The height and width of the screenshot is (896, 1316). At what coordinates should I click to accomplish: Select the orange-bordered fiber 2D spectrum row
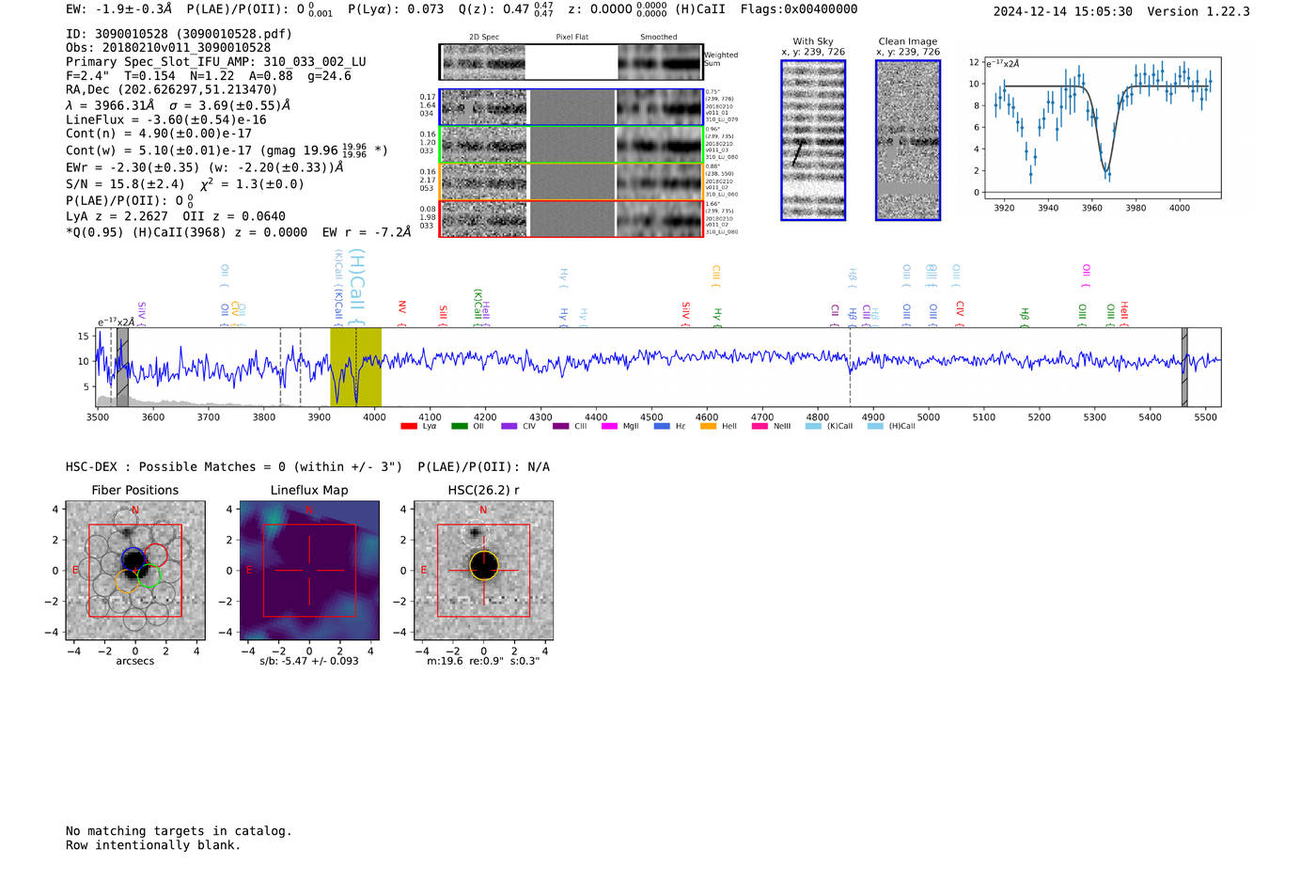coord(571,181)
